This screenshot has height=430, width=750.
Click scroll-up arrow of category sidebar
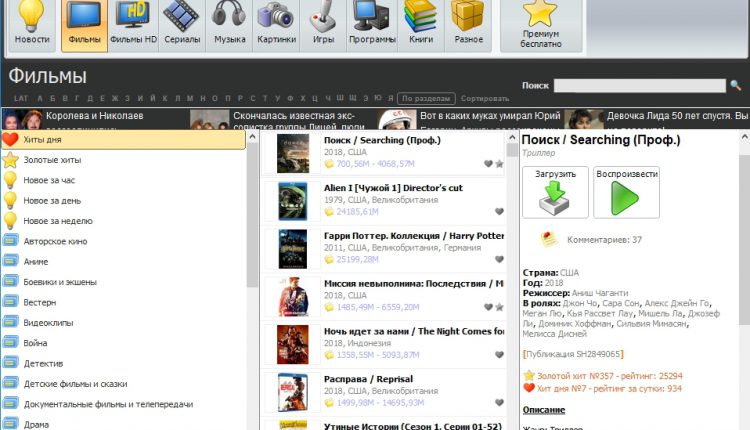pos(253,137)
